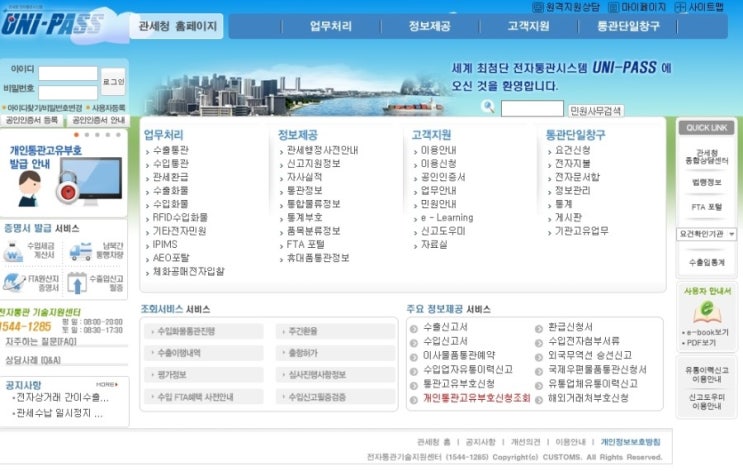The height and width of the screenshot is (471, 743).
Task: Open 개인정보보호방침 footer link
Action: pyautogui.click(x=630, y=442)
